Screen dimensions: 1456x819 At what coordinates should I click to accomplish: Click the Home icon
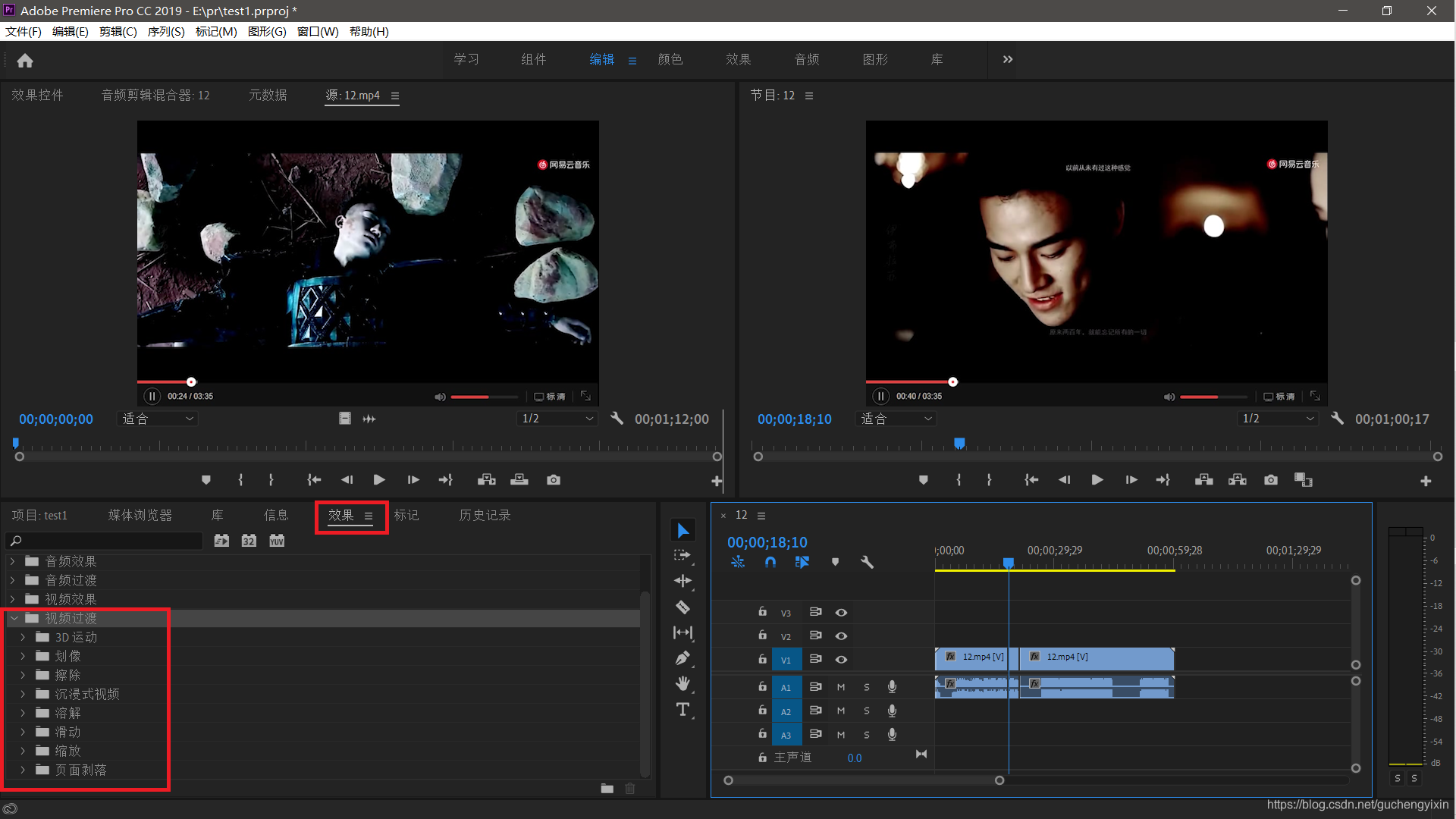pos(25,61)
